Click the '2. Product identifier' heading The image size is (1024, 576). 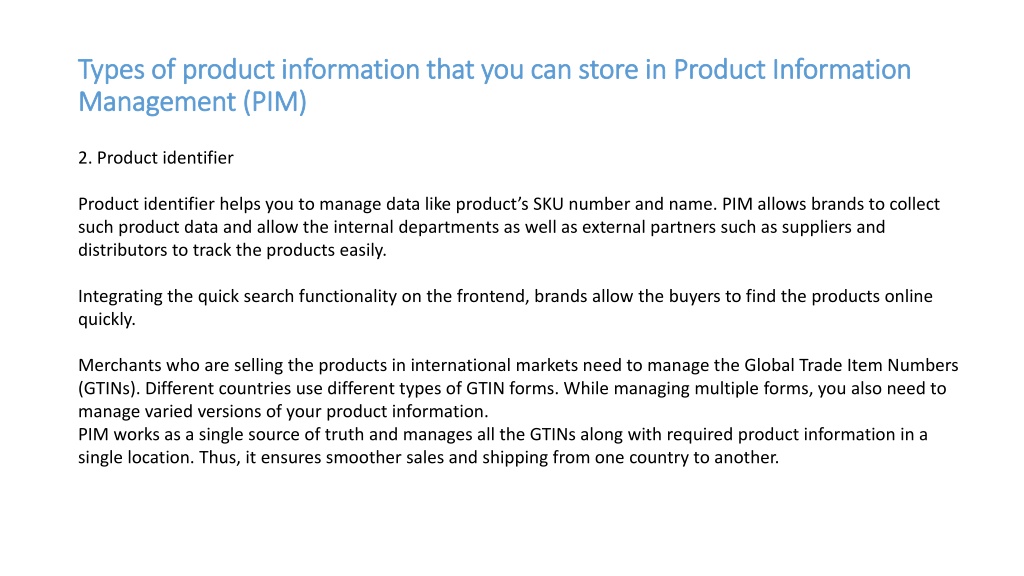coord(155,158)
